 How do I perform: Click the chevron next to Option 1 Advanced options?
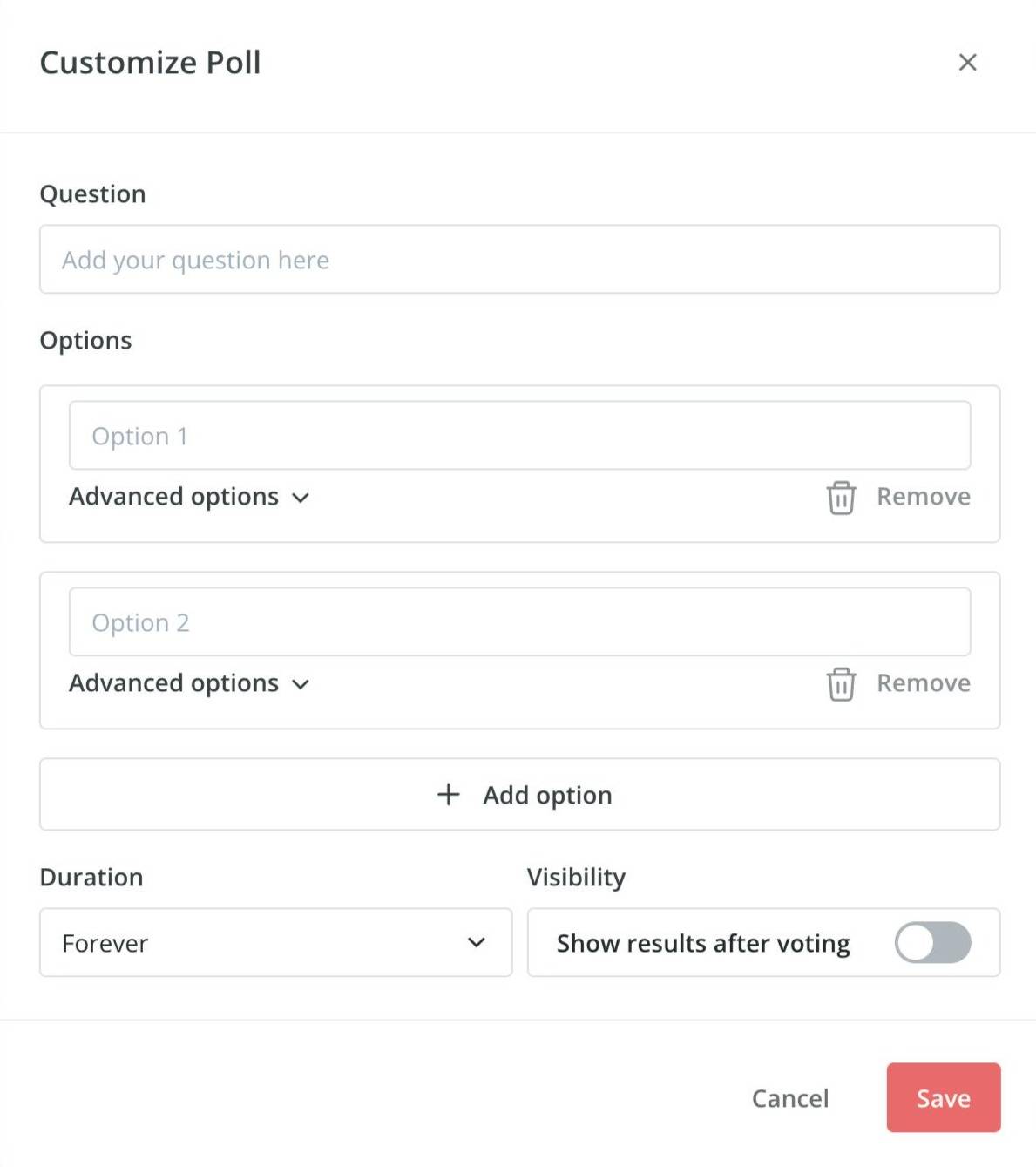301,498
